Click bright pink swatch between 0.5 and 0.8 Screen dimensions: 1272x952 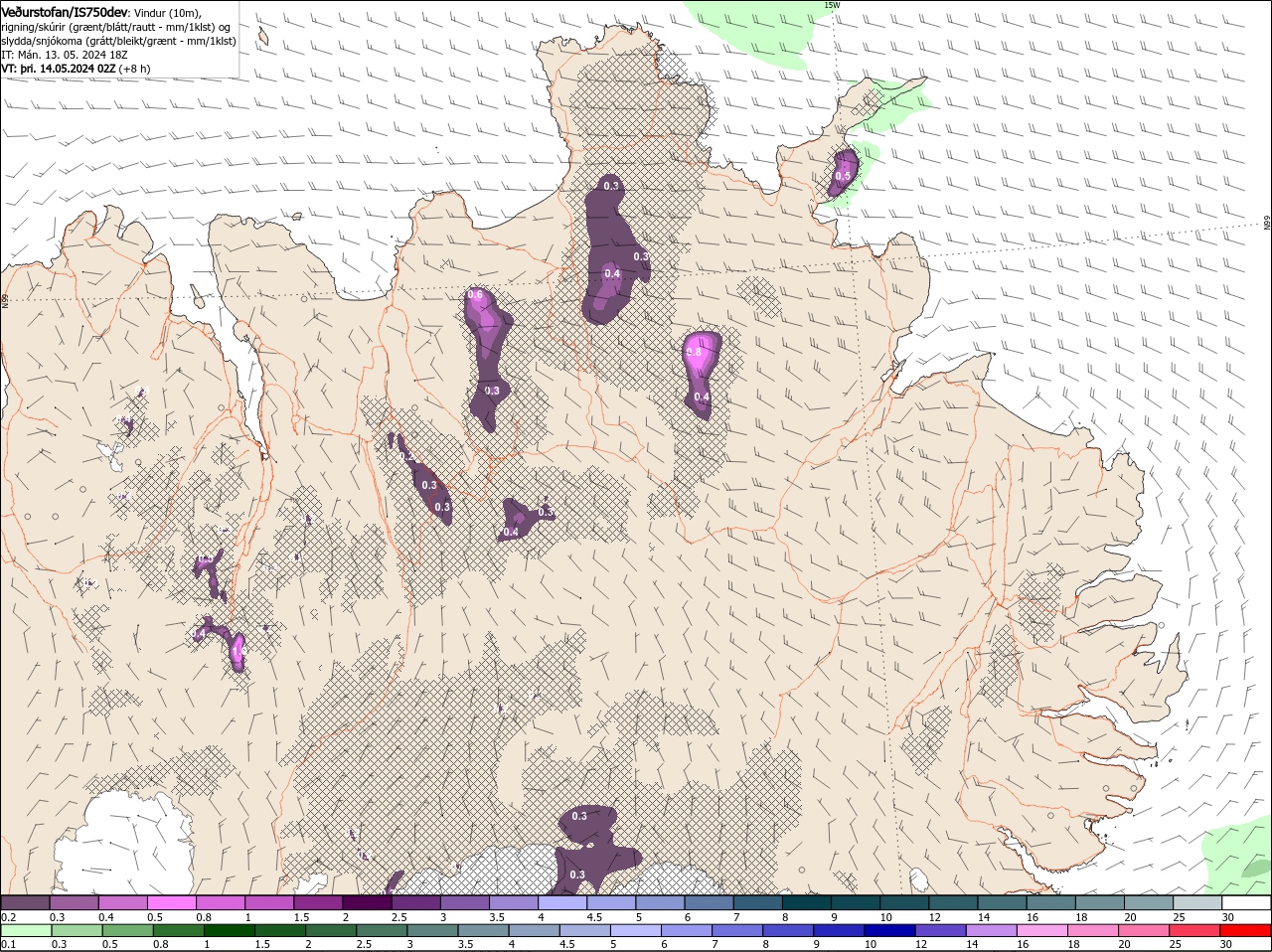[x=172, y=902]
